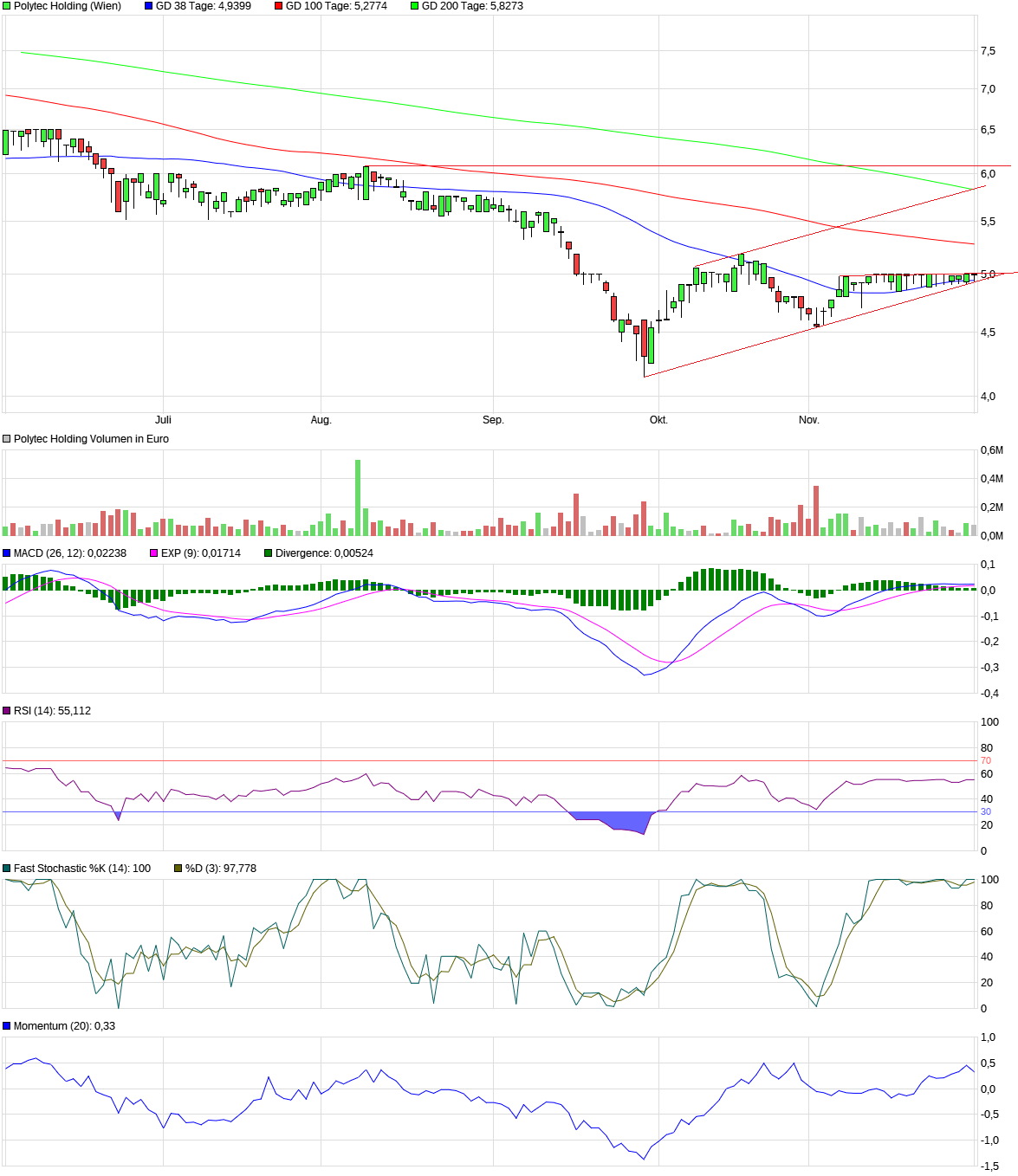Click the purple RSI (14) swatch

pos(7,711)
